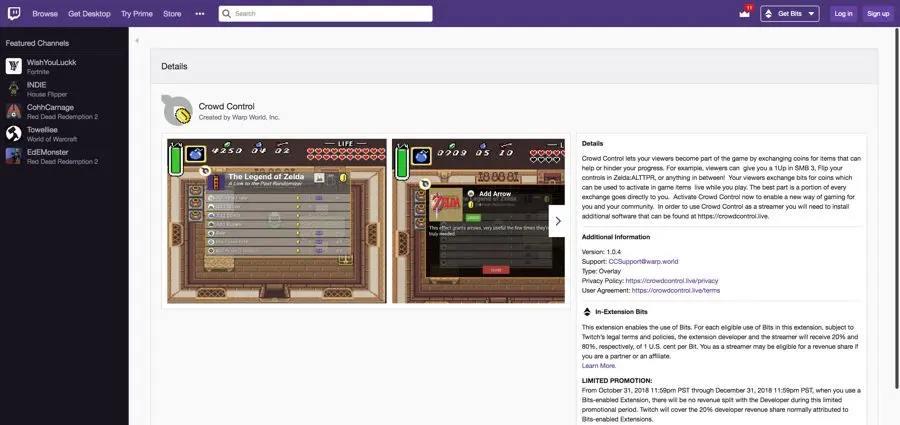The width and height of the screenshot is (900, 425).
Task: View the first Zelda screenshot thumbnail
Action: click(x=277, y=221)
